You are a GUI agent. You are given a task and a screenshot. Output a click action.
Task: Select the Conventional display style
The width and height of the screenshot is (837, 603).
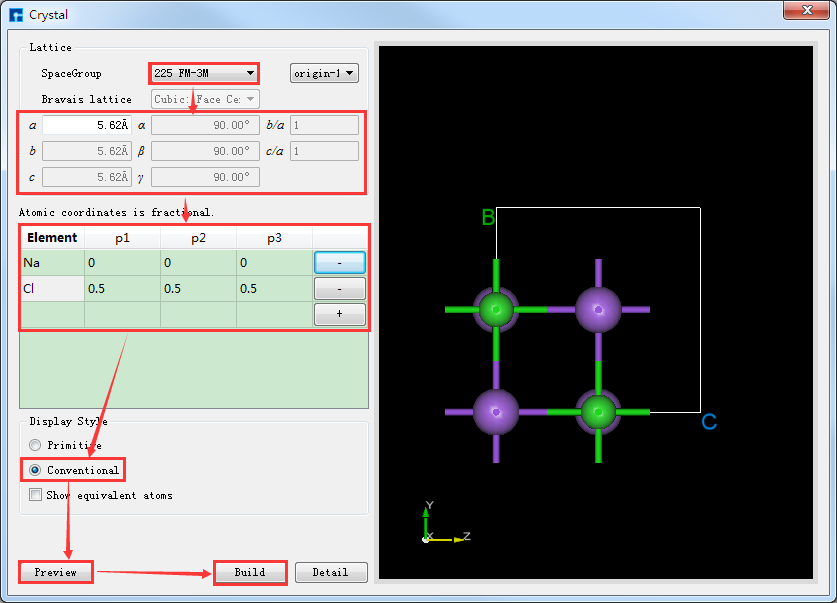tap(36, 470)
